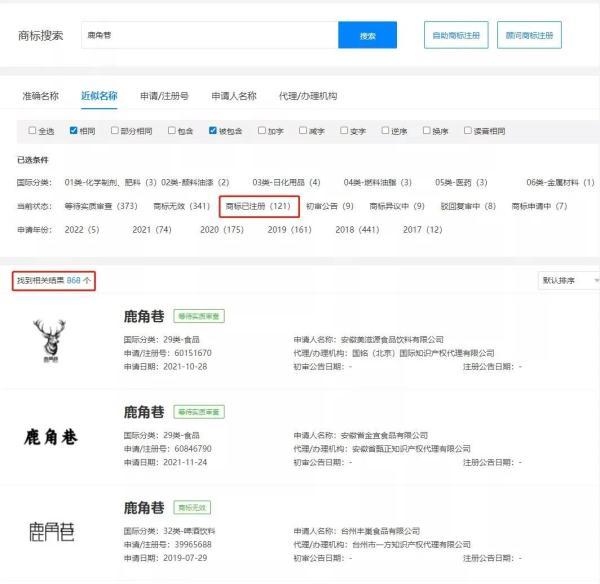
Task: Click the 等待实质审查 badge on the first result
Action: click(199, 316)
